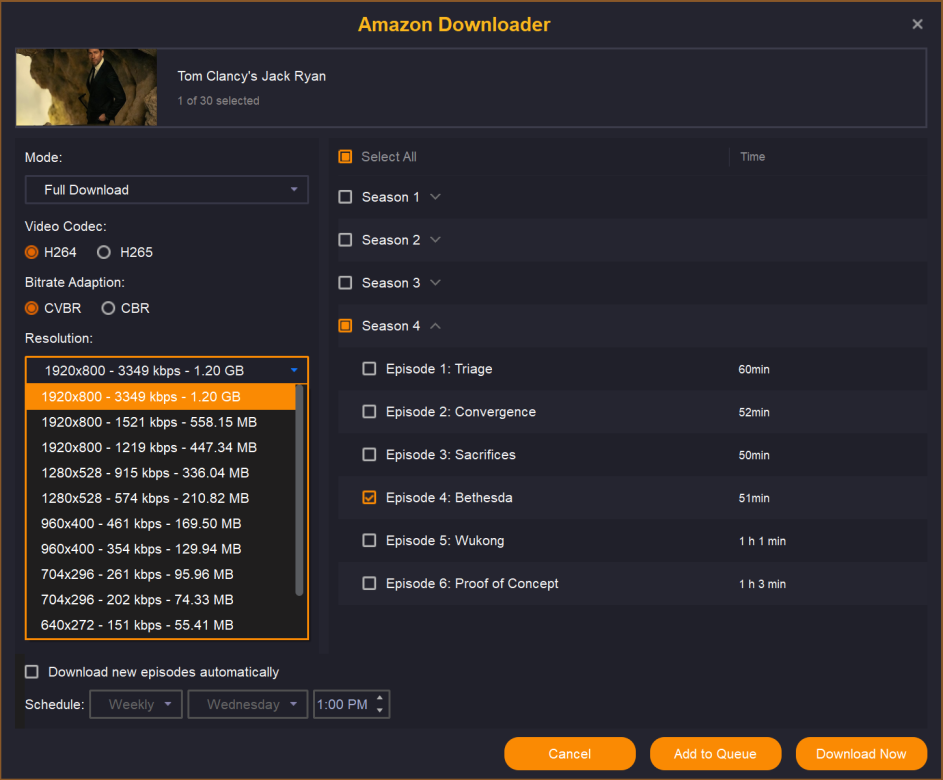Toggle the Season 4 checkbox
This screenshot has width=943, height=780.
(345, 326)
